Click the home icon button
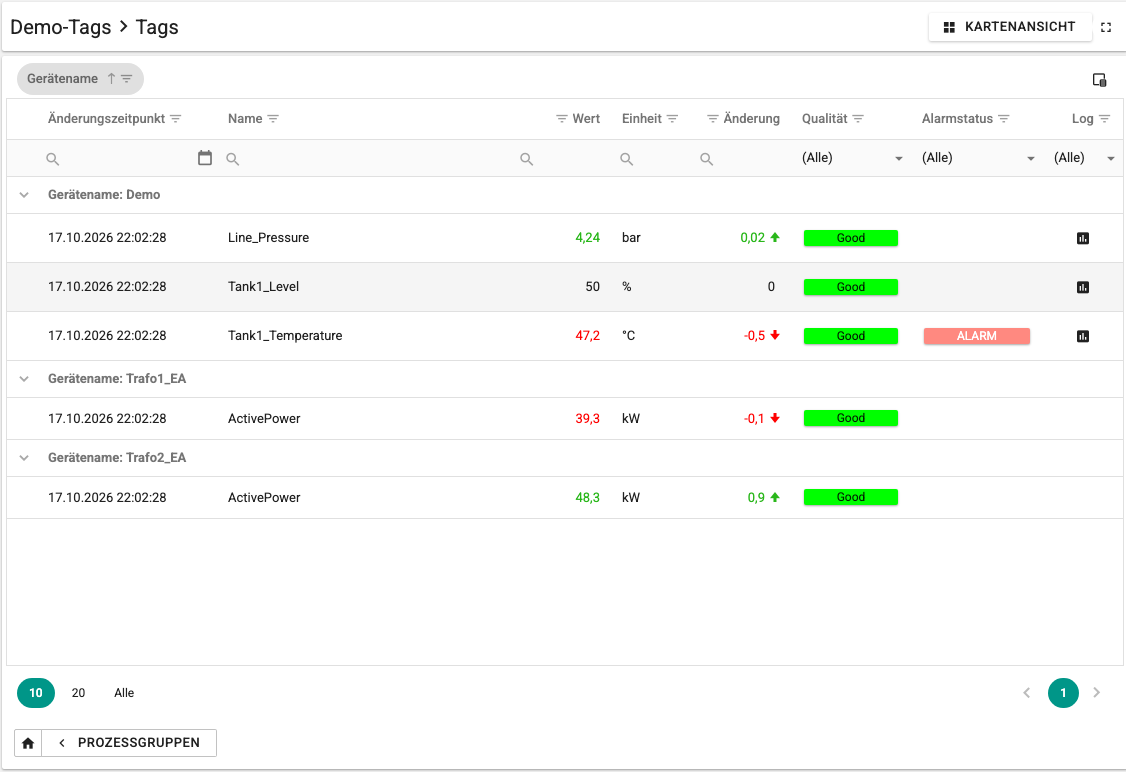 28,743
